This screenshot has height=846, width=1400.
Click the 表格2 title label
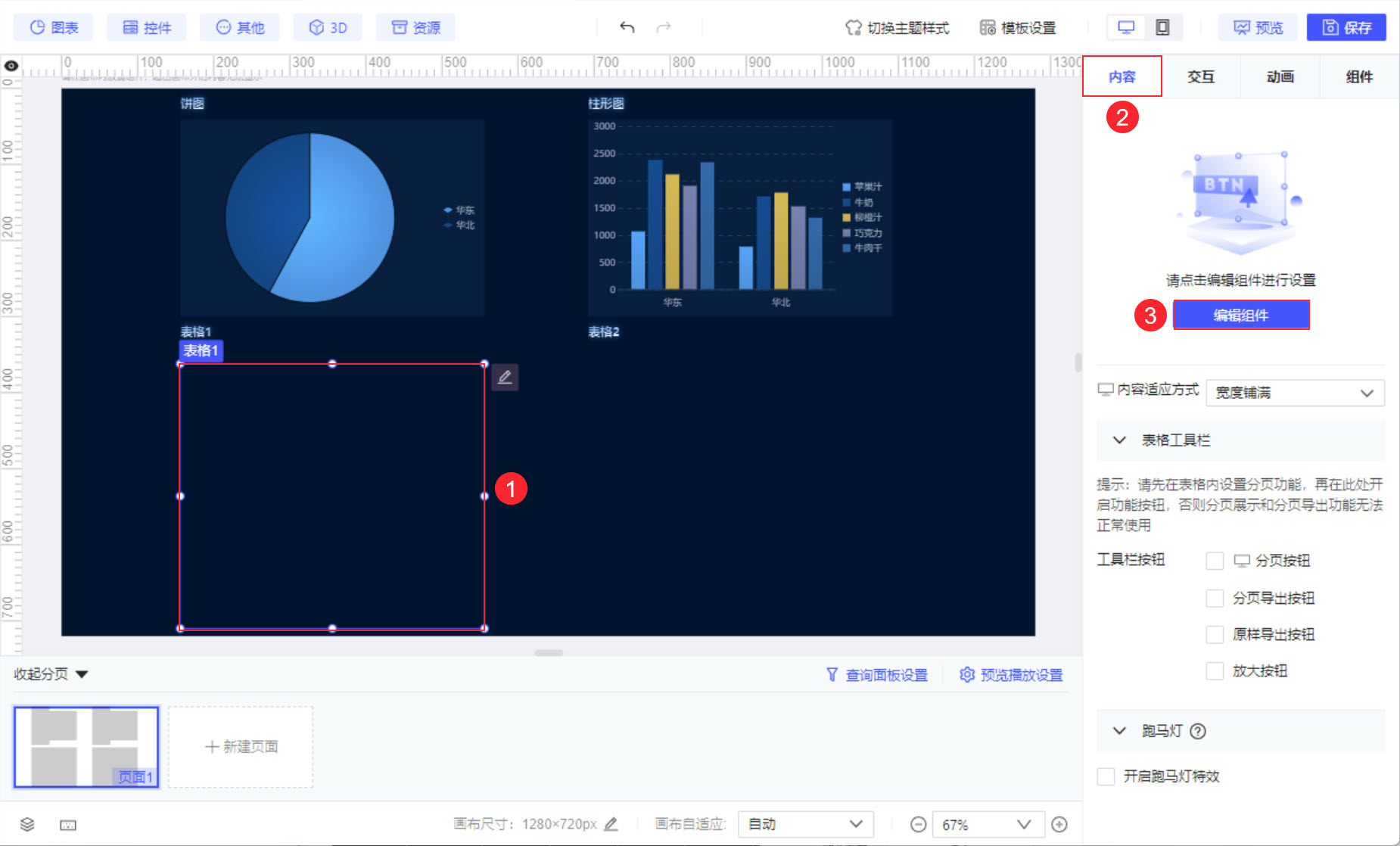click(x=603, y=331)
